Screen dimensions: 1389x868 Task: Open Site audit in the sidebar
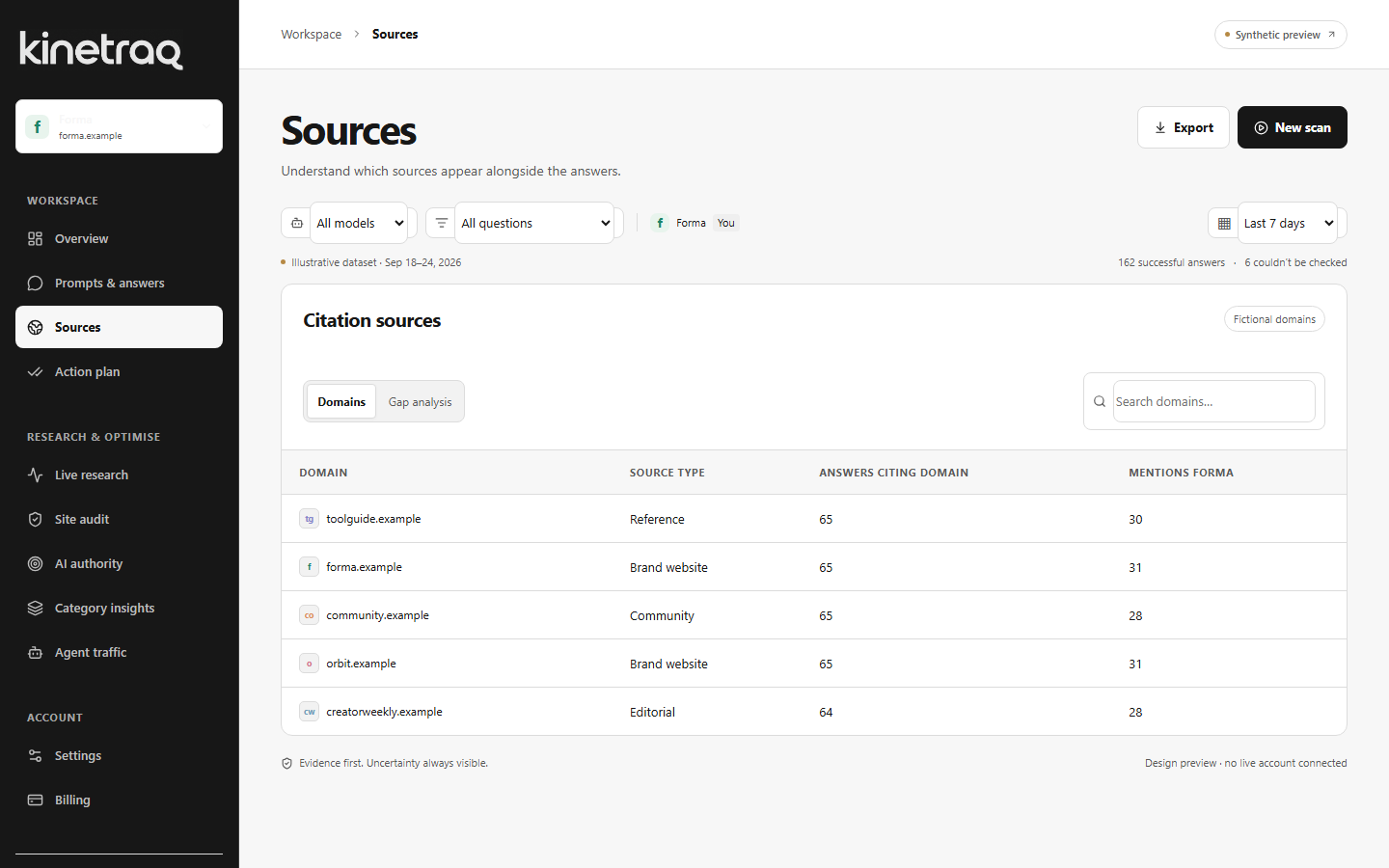coord(120,519)
